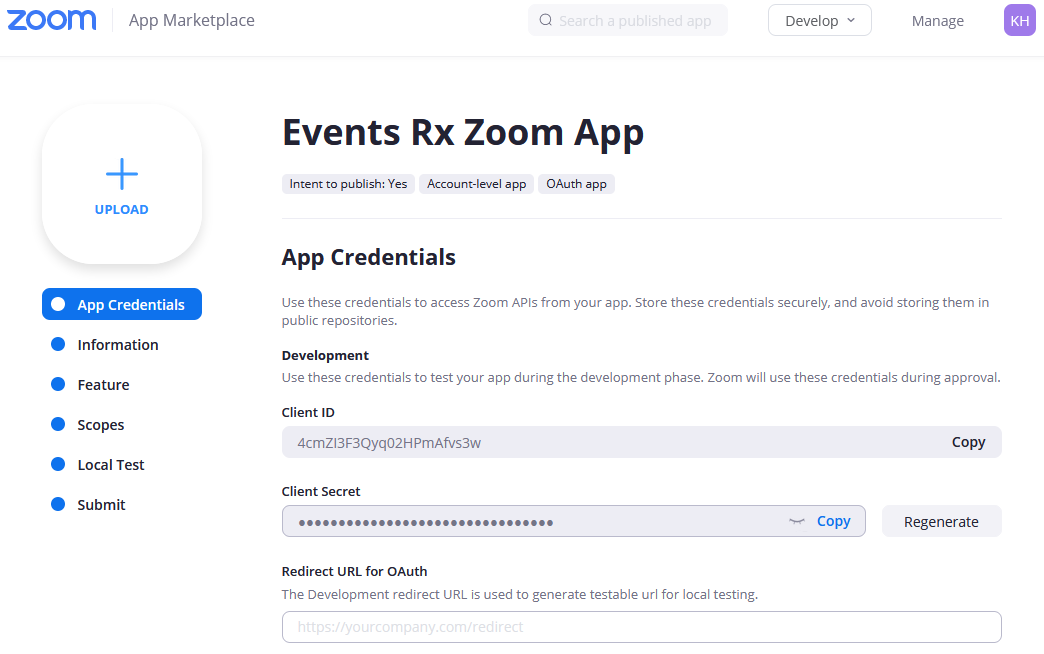This screenshot has width=1044, height=654.
Task: Click the Submit step circle
Action: [58, 505]
